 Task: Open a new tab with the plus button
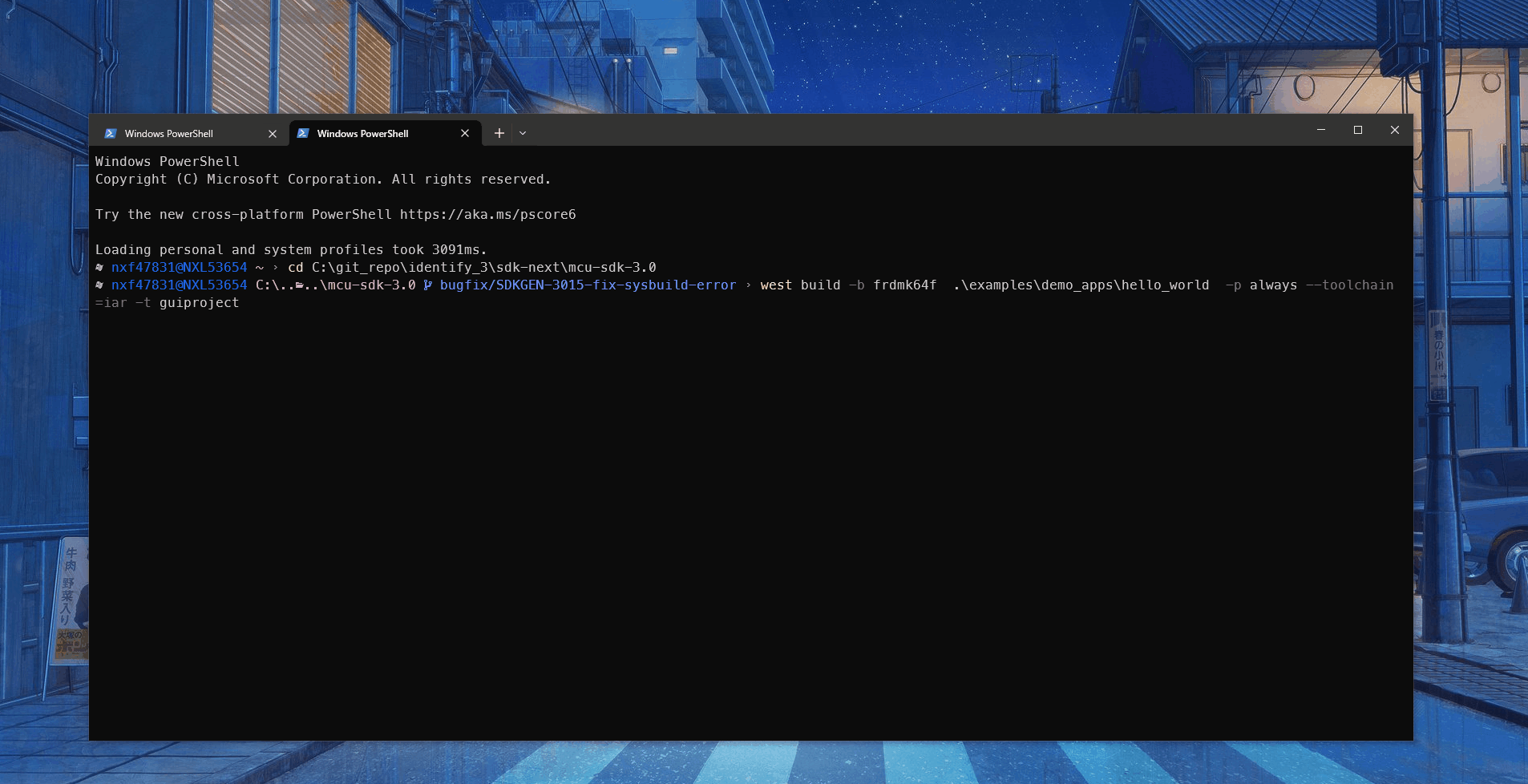499,133
